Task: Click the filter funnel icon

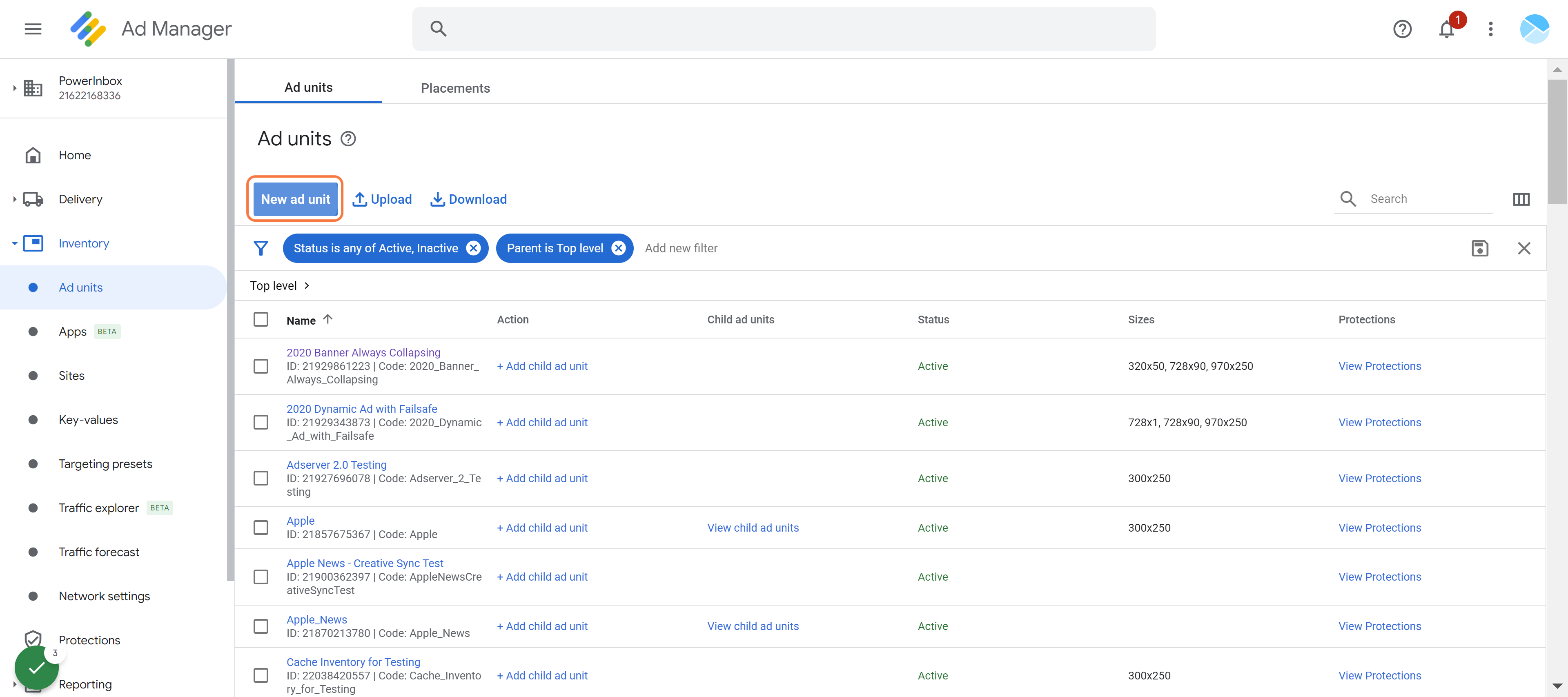Action: click(261, 248)
